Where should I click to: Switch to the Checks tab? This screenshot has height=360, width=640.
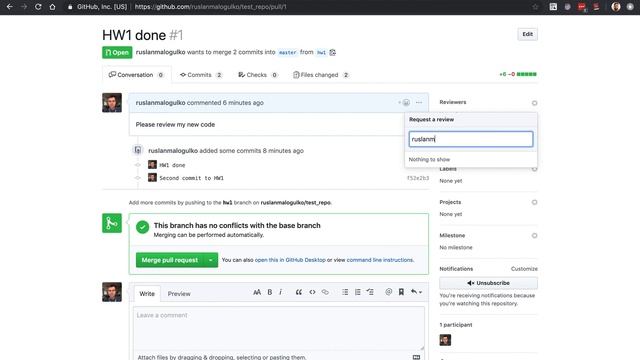pyautogui.click(x=258, y=75)
